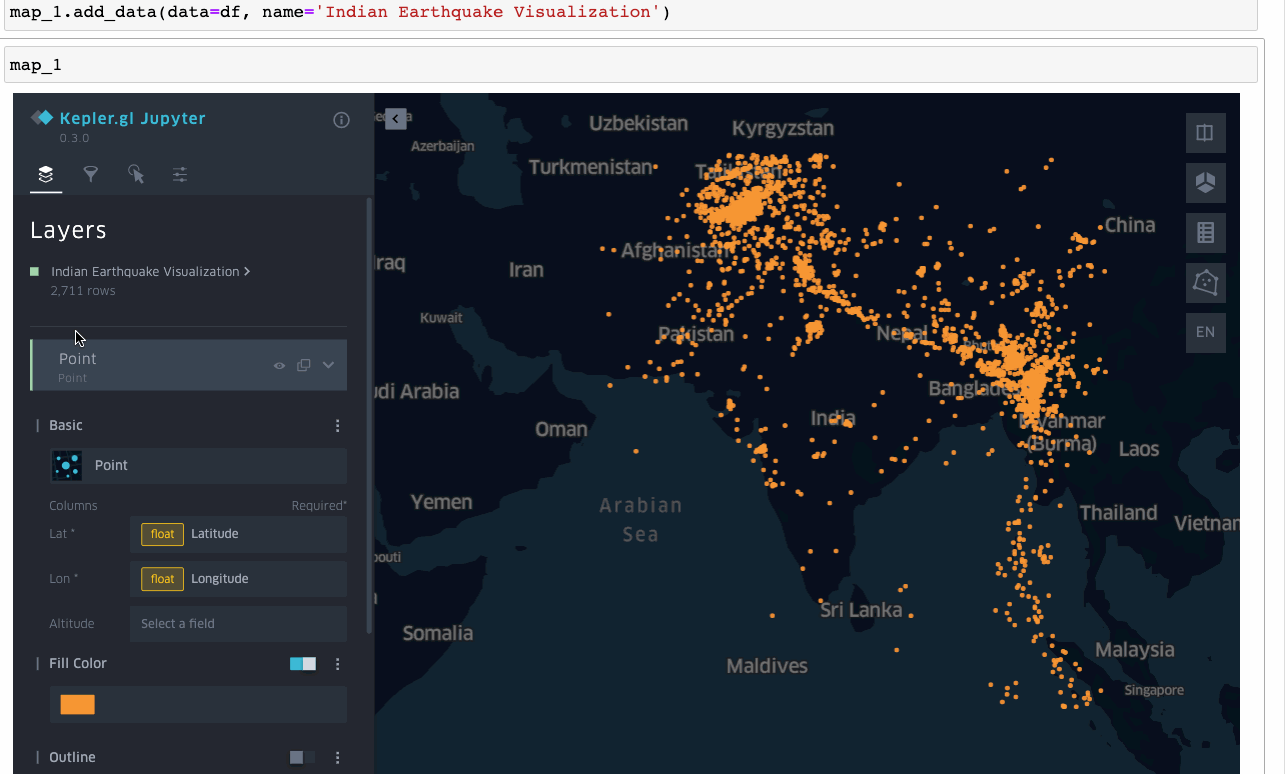Hide the Point layer visibility
Viewport: 1285px width, 774px height.
pyautogui.click(x=279, y=365)
